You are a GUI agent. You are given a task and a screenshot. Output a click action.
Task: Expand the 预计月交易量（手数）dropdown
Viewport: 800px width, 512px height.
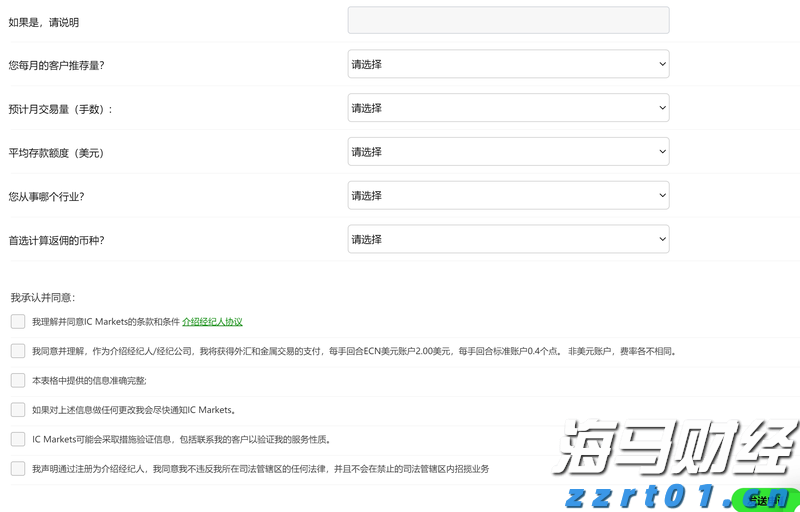coord(508,108)
